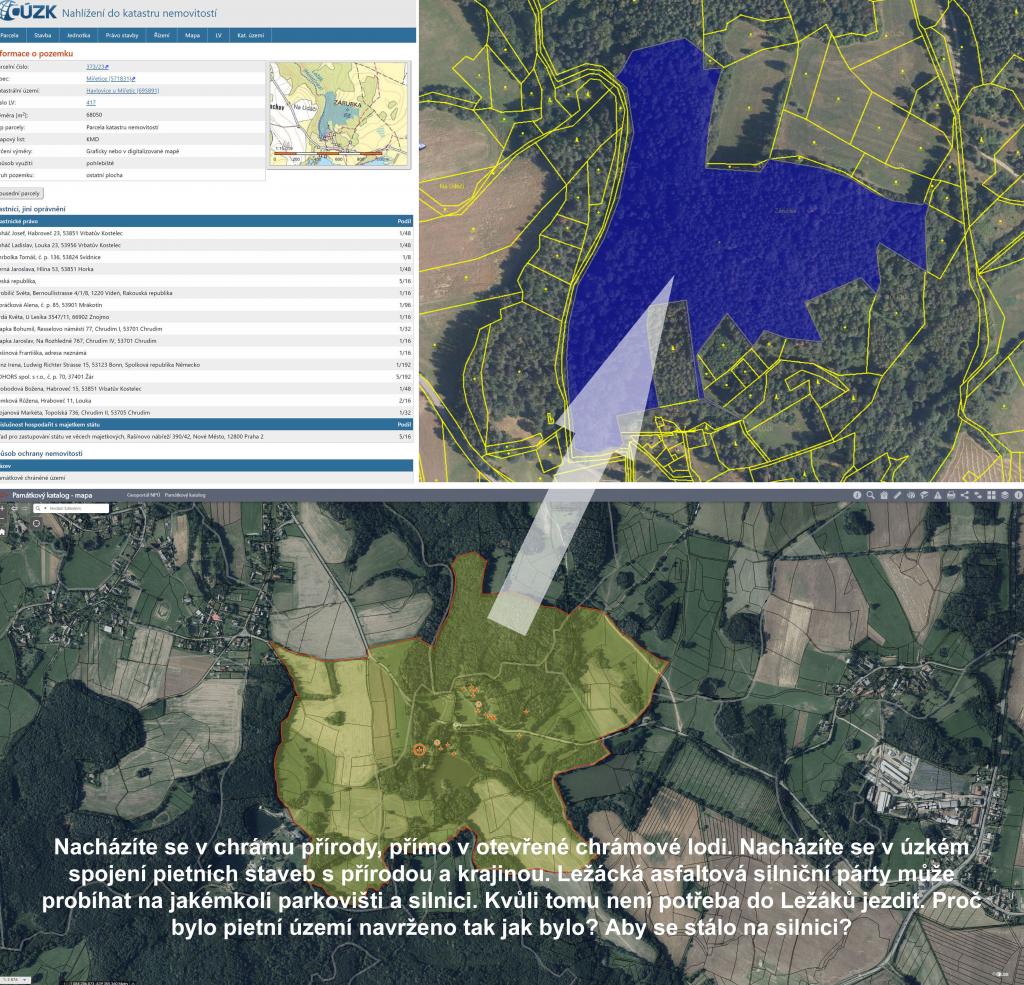1024x985 pixels.
Task: Open the parcel number 373/23 link
Action: click(x=97, y=66)
